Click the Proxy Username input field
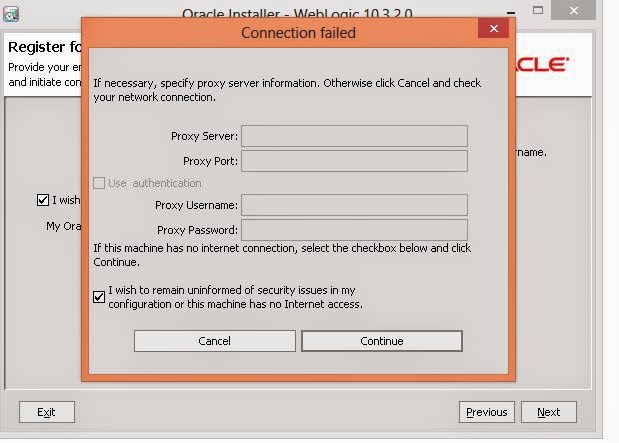The width and height of the screenshot is (619, 443). pyautogui.click(x=355, y=205)
